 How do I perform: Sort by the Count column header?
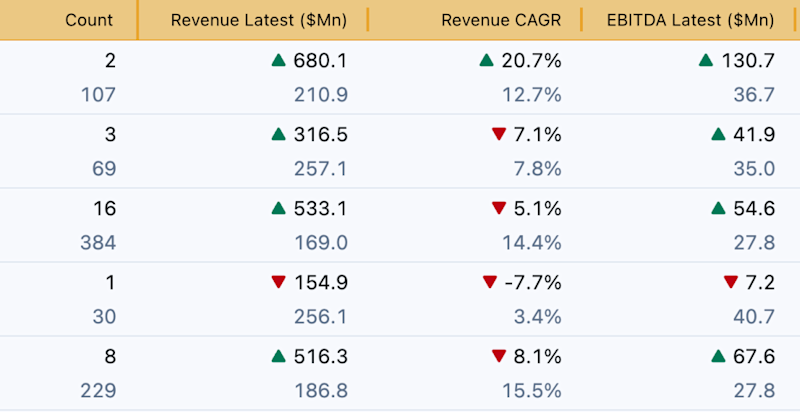(89, 20)
